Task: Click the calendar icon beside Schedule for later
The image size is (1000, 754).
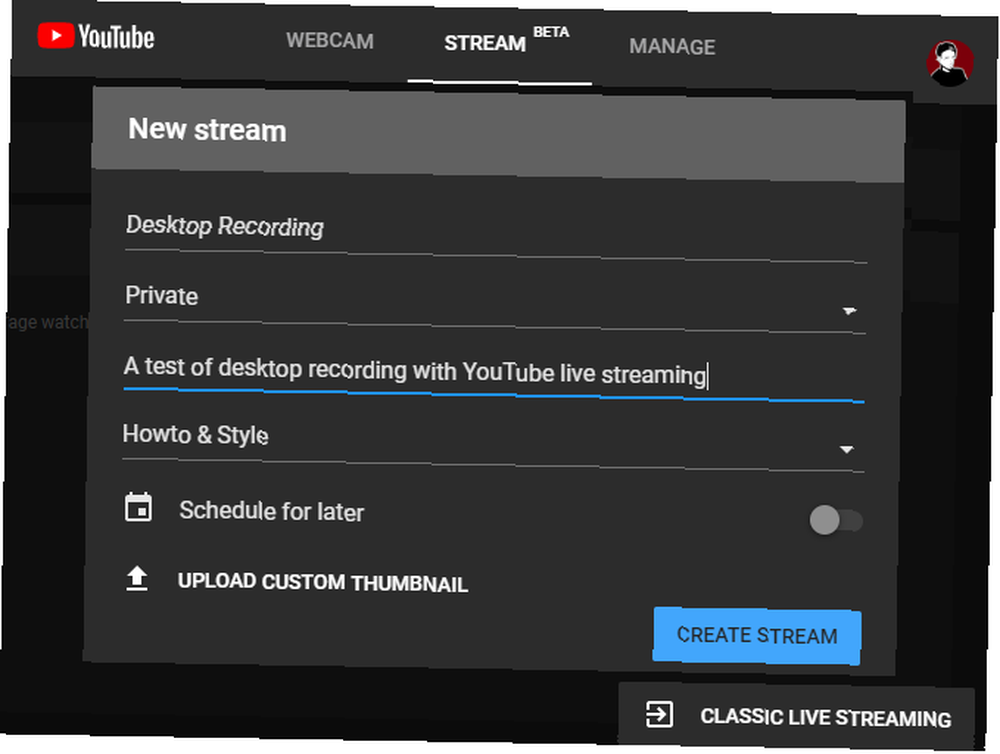Action: click(x=138, y=507)
